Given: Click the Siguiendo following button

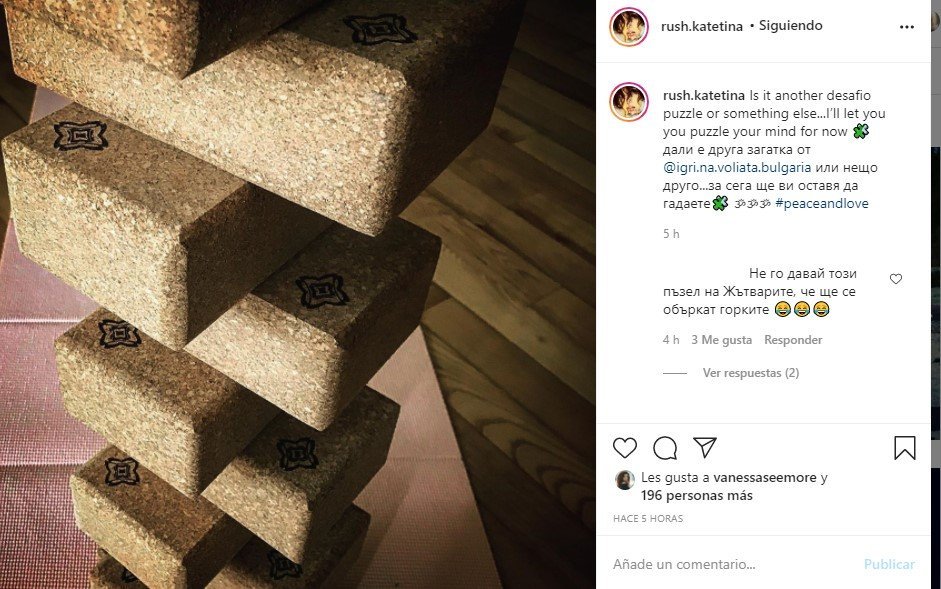Looking at the screenshot, I should 790,26.
